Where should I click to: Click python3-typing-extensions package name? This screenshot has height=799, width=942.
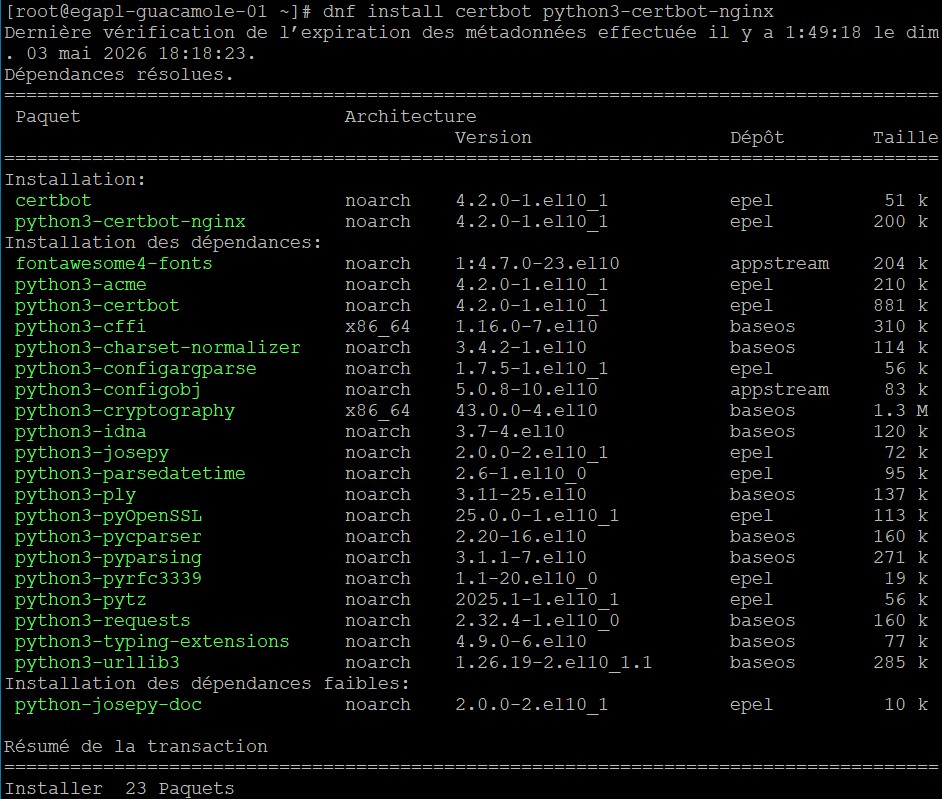pyautogui.click(x=152, y=642)
